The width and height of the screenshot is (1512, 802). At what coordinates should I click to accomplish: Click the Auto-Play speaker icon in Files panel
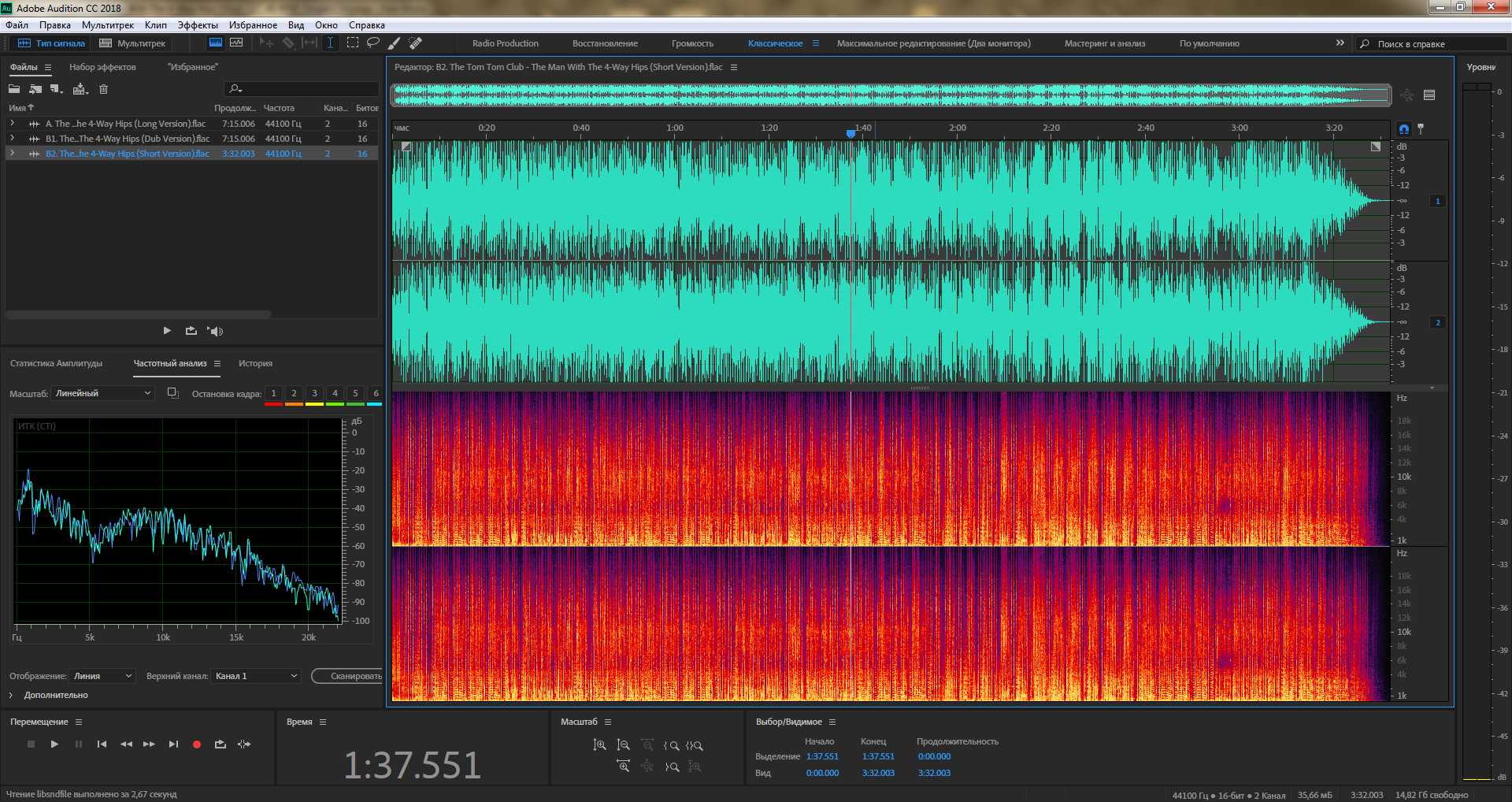[x=215, y=331]
